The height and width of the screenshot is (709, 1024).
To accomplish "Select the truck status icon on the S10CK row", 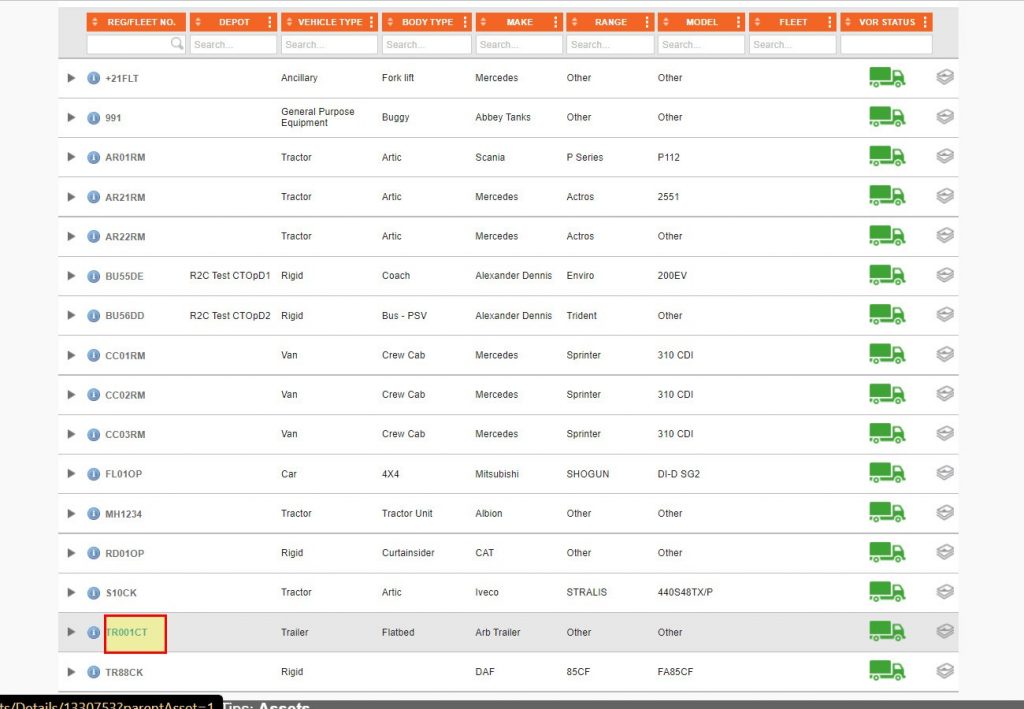I will pos(886,592).
